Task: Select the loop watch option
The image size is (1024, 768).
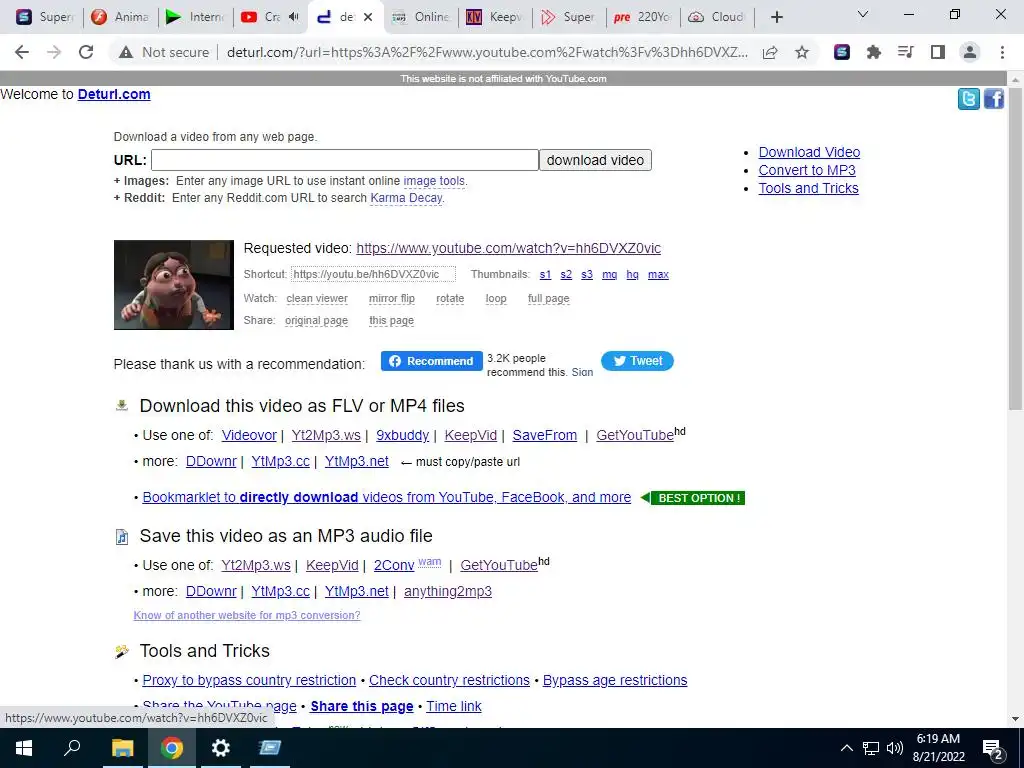Action: pos(496,298)
